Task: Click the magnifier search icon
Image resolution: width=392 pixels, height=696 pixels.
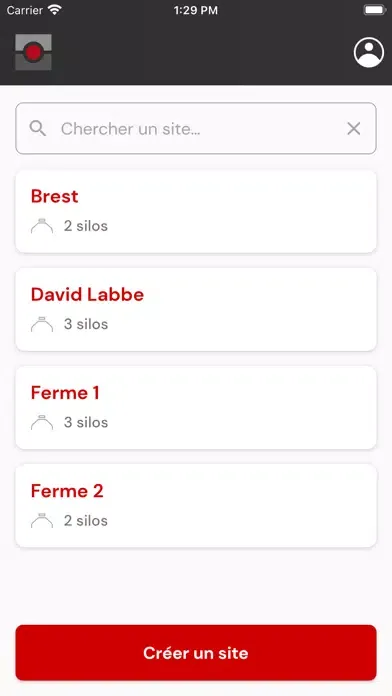Action: tap(38, 129)
